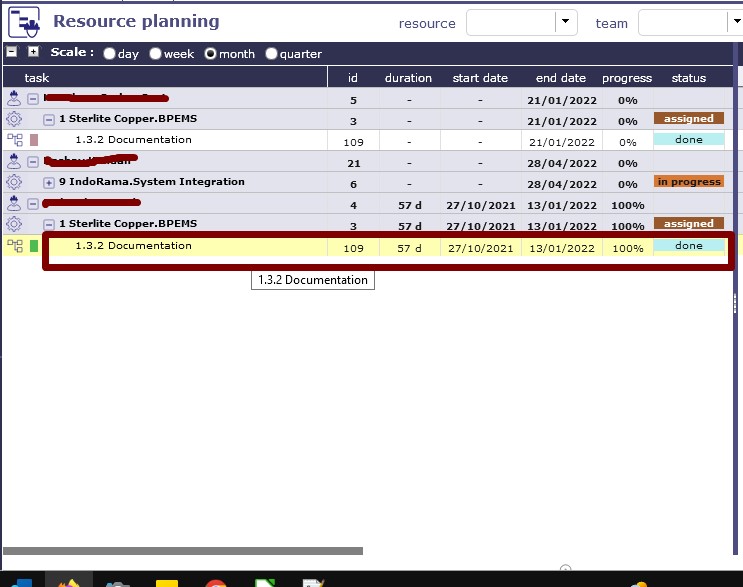Viewport: 743px width, 587px height.
Task: Click the Resource planning header icon
Action: (24, 21)
